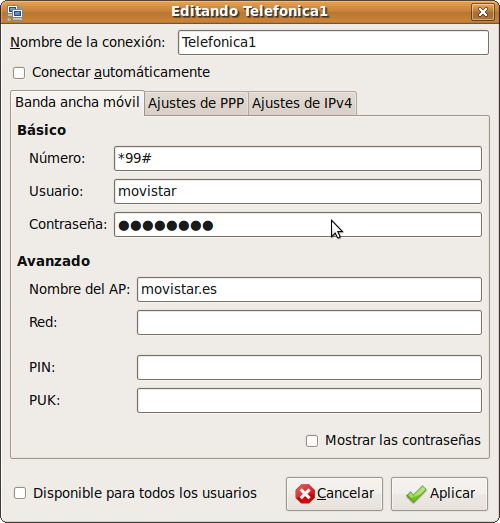
Task: Click the Número field containing *99#
Action: [298, 158]
